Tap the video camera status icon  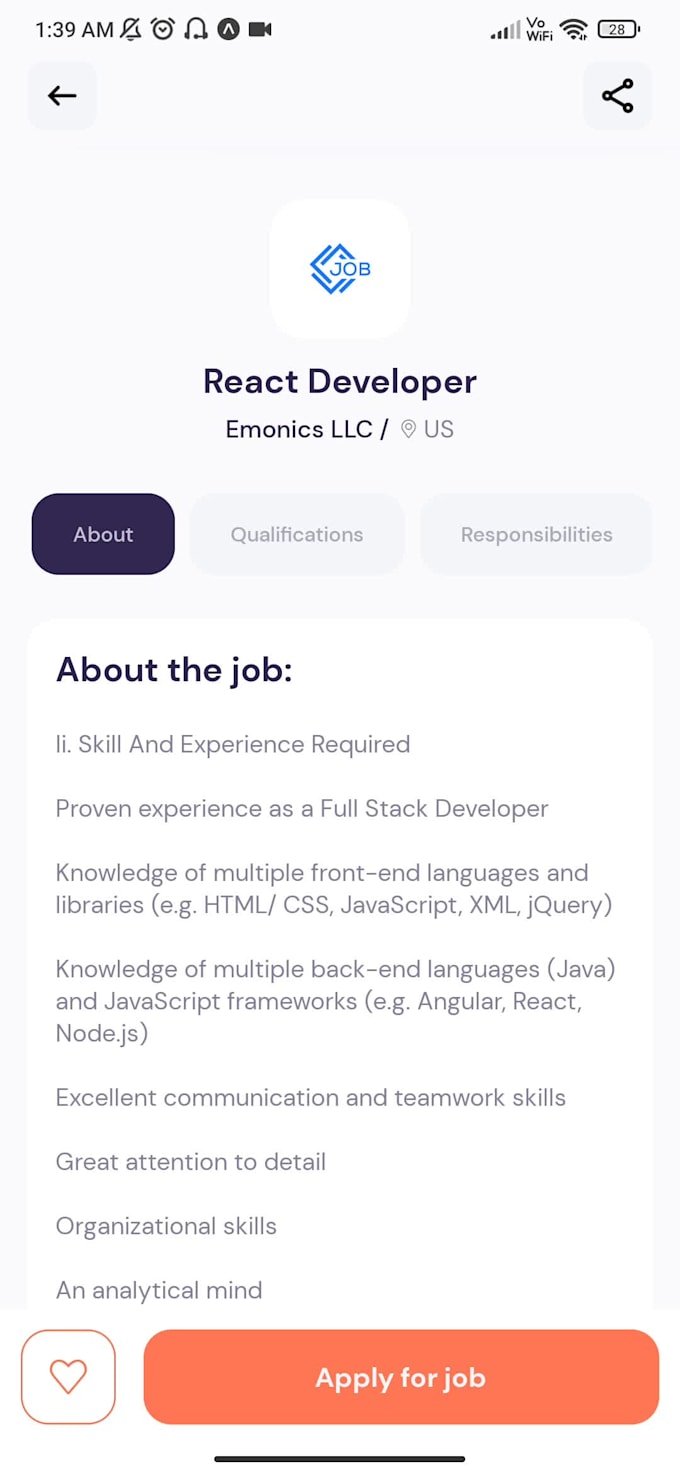point(260,30)
